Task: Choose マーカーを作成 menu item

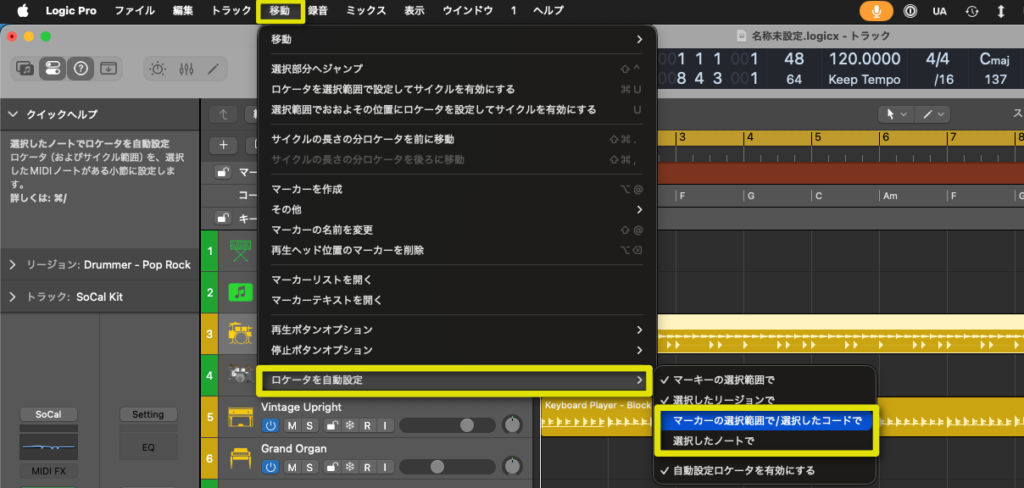Action: click(x=457, y=189)
